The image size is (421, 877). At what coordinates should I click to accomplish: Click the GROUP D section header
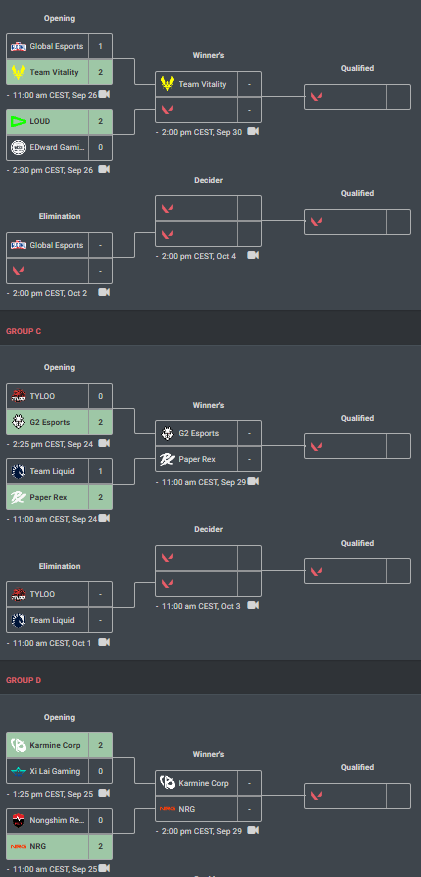(23, 680)
